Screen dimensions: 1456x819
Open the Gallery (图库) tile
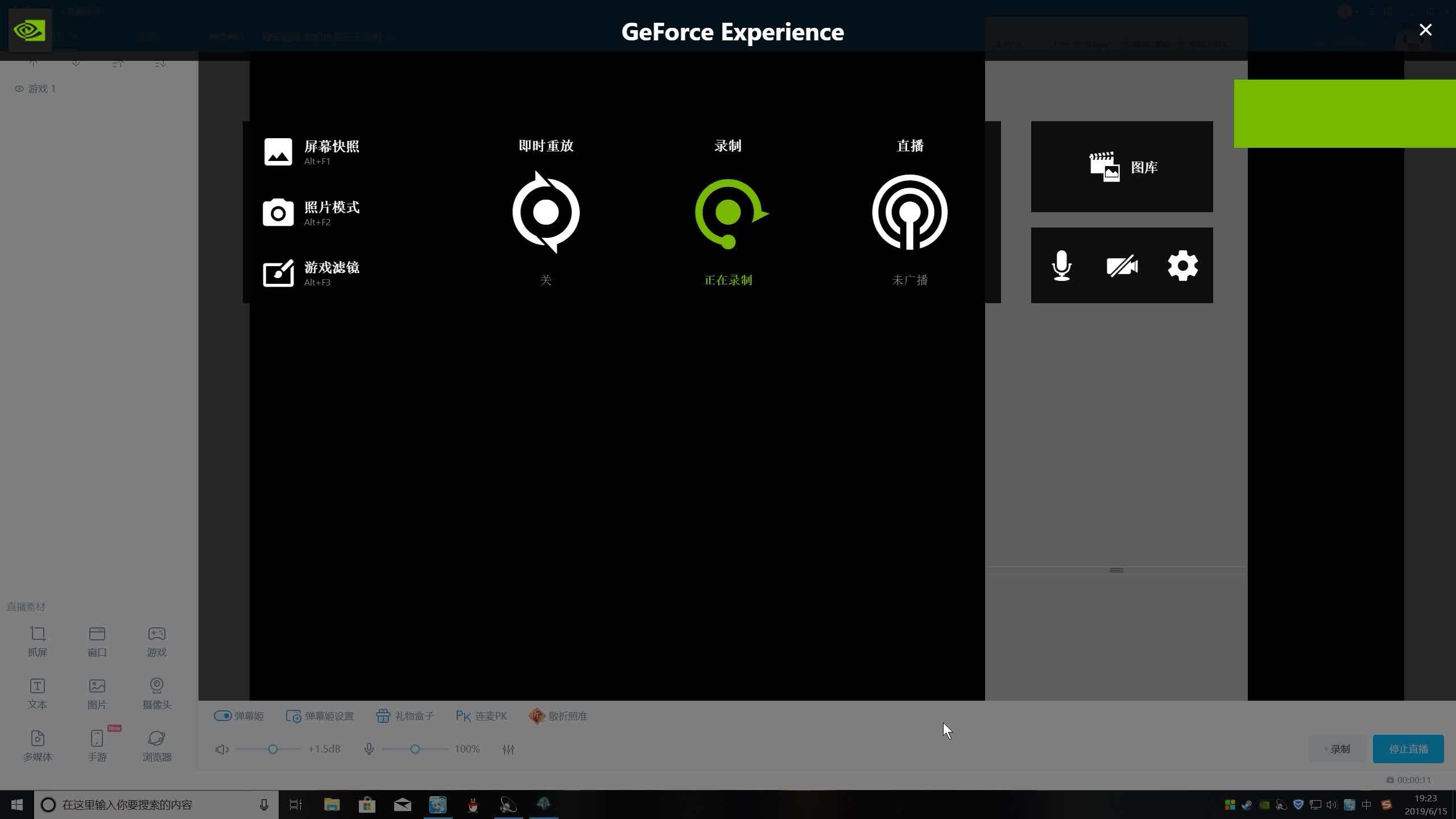[1122, 167]
